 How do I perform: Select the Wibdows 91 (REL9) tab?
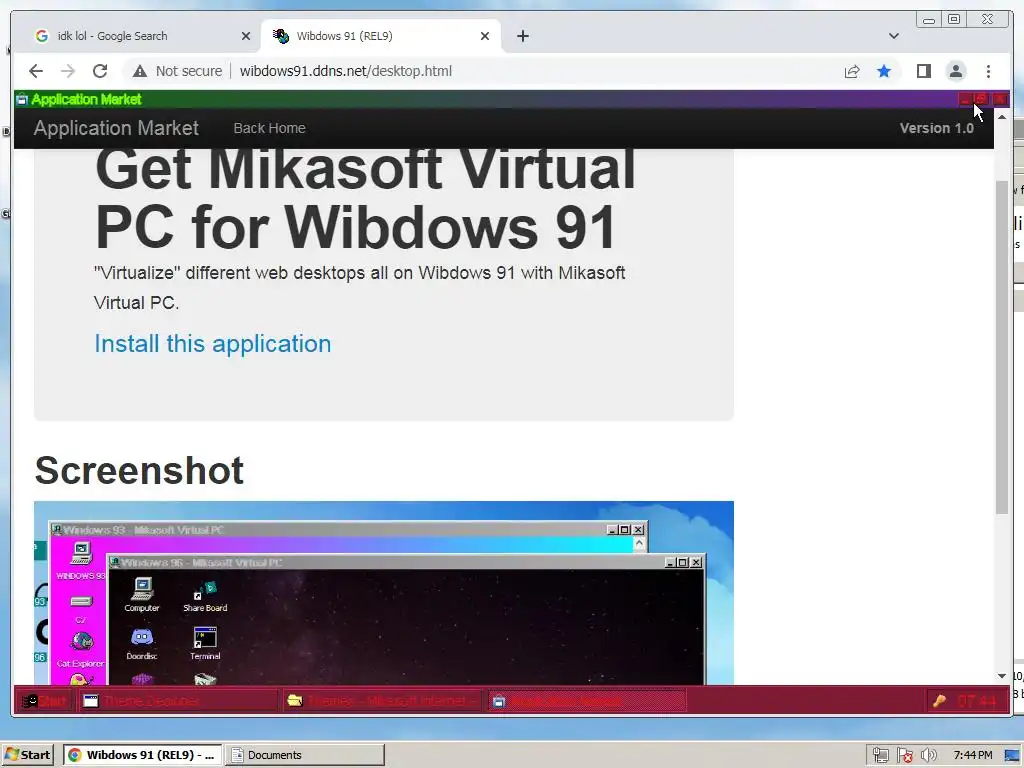381,36
